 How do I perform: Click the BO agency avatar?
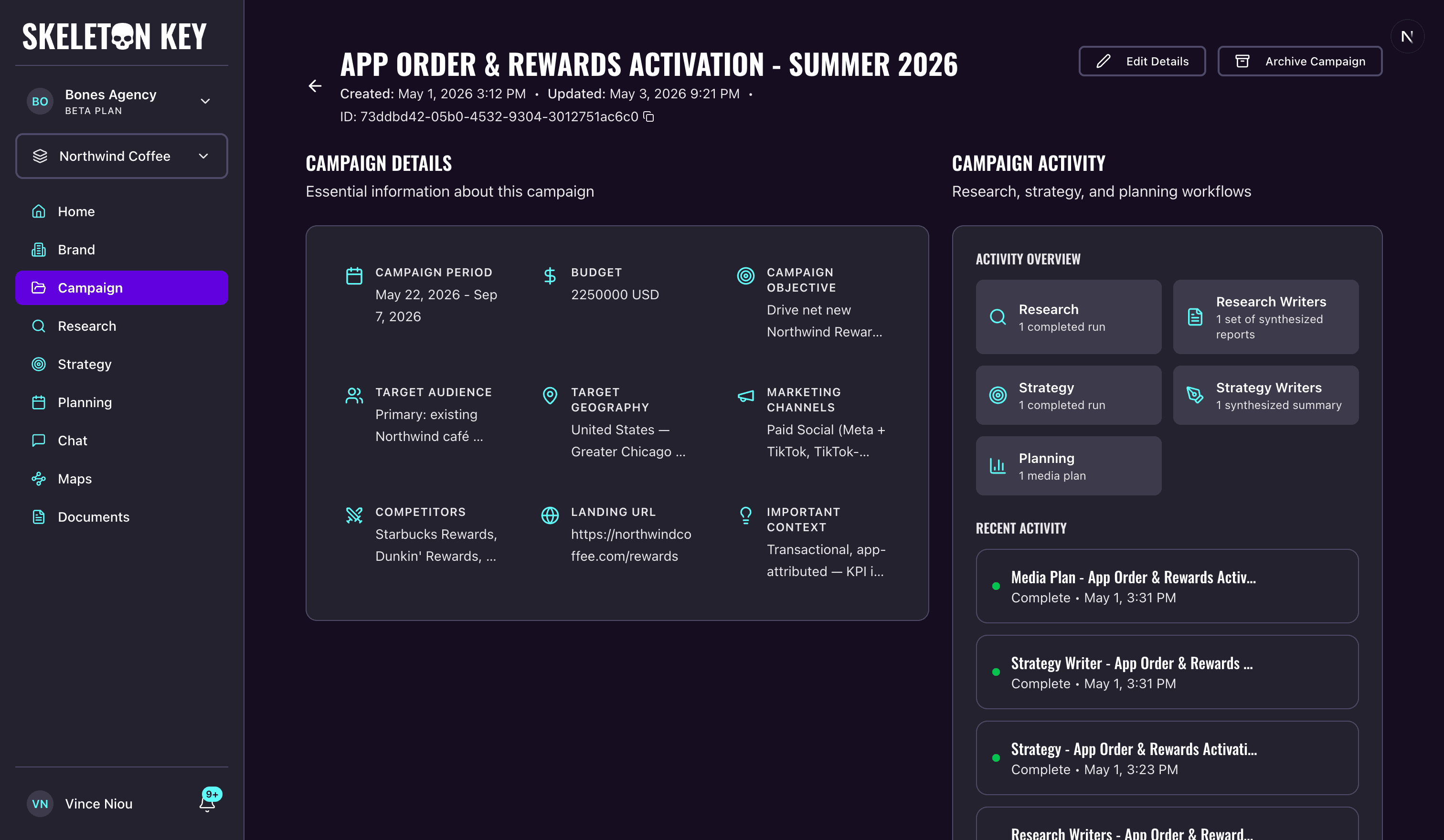click(40, 101)
